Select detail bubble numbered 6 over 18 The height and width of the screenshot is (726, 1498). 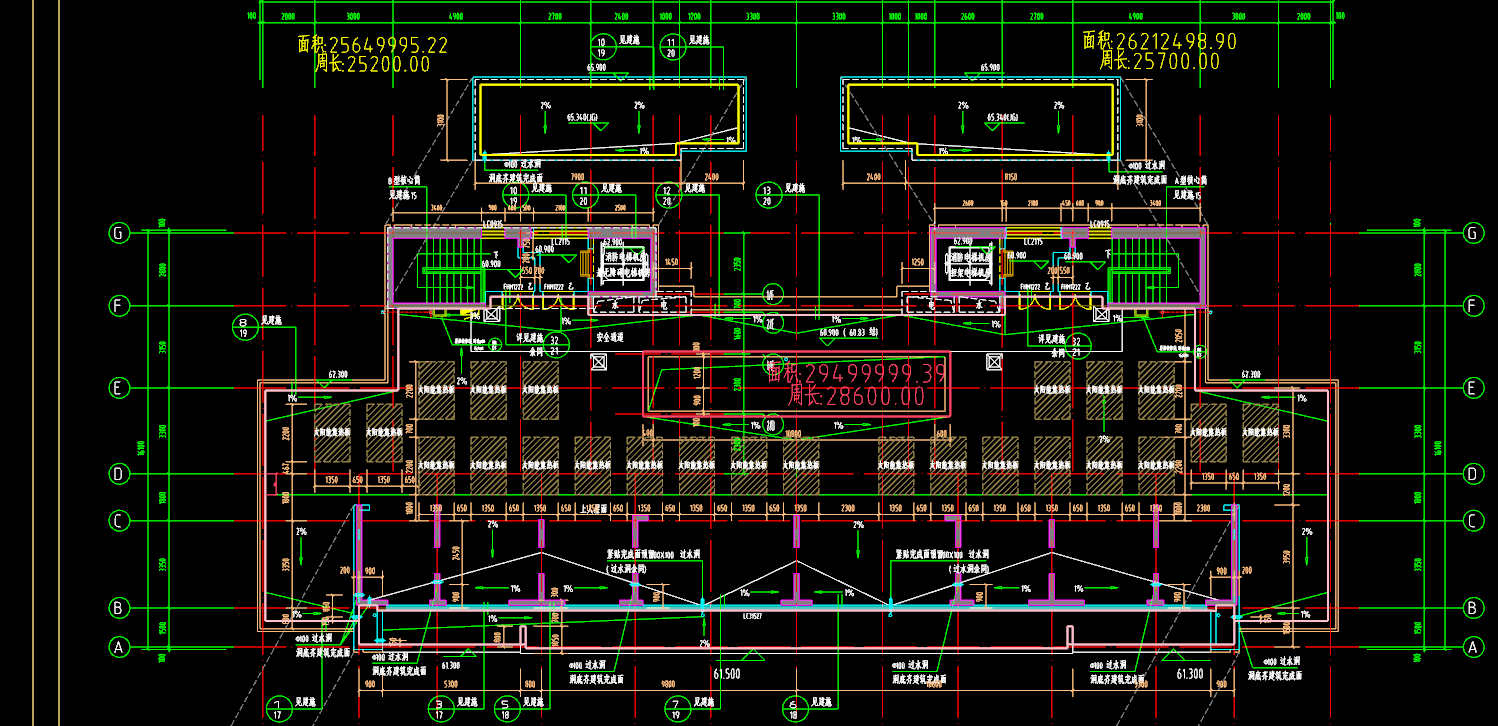coord(794,708)
